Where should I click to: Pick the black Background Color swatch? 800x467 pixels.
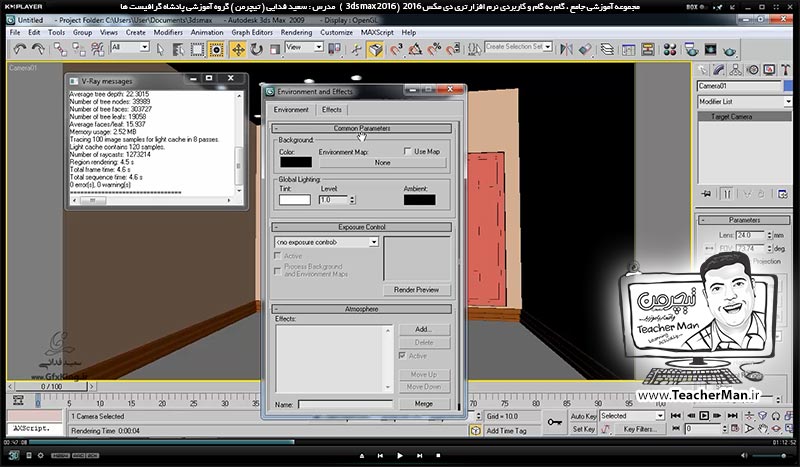tap(296, 162)
